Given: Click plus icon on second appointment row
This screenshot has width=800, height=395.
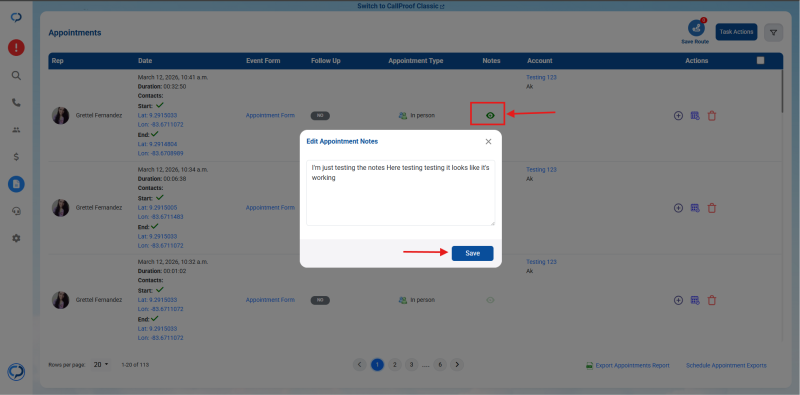Looking at the screenshot, I should [x=678, y=208].
